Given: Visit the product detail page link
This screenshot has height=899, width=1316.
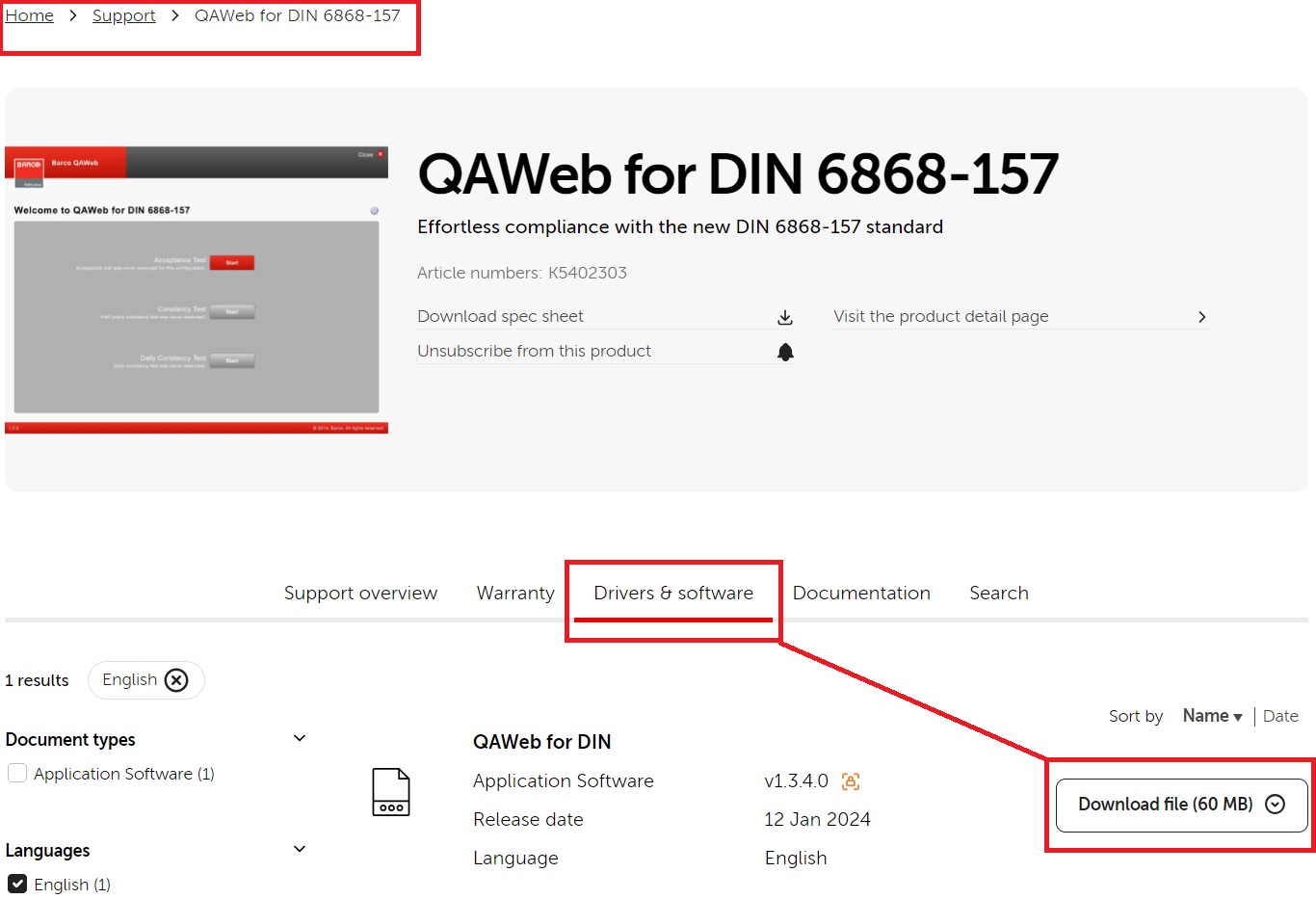Looking at the screenshot, I should pyautogui.click(x=940, y=316).
